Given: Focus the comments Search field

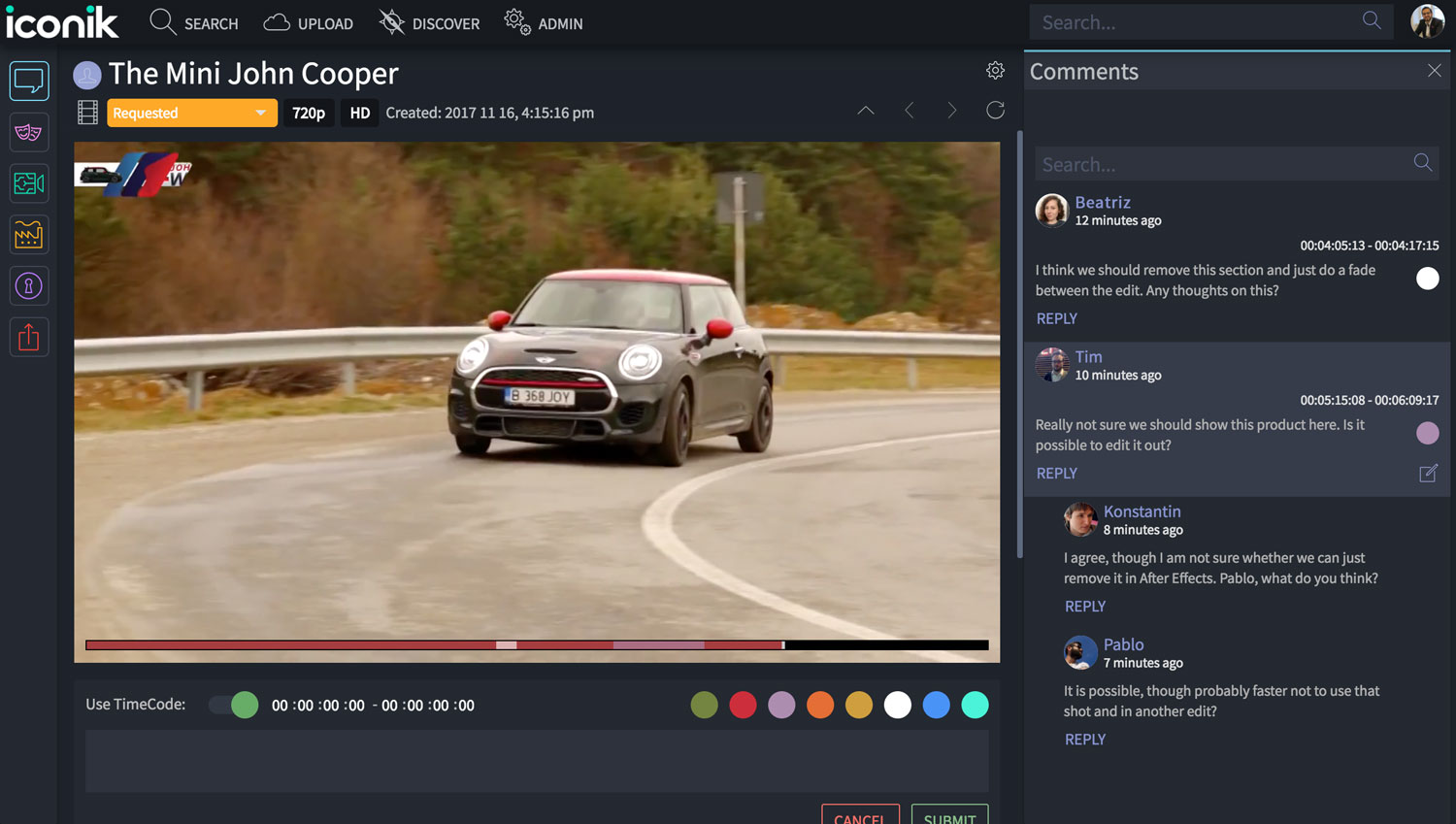Looking at the screenshot, I should pyautogui.click(x=1236, y=164).
